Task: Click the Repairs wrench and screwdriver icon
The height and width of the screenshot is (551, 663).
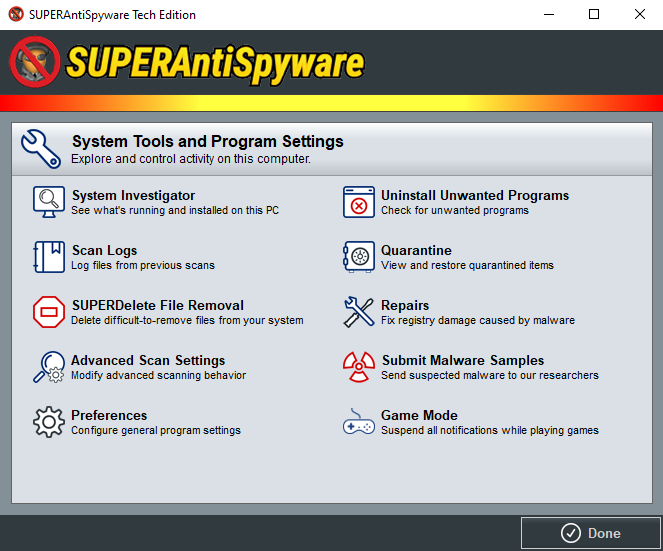Action: pos(359,312)
